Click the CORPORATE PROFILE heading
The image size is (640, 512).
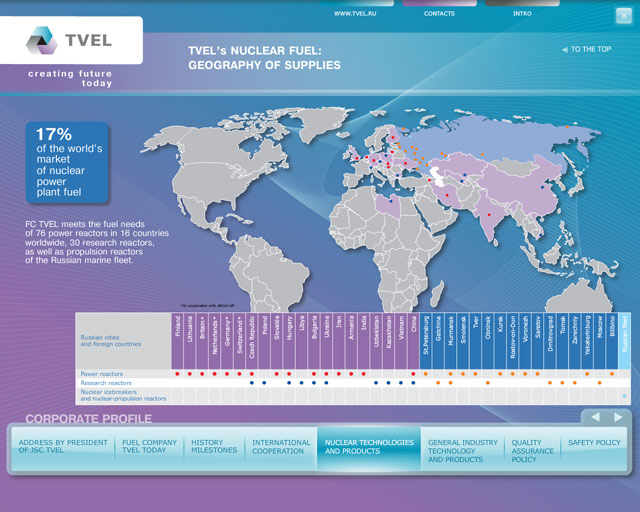pyautogui.click(x=89, y=419)
